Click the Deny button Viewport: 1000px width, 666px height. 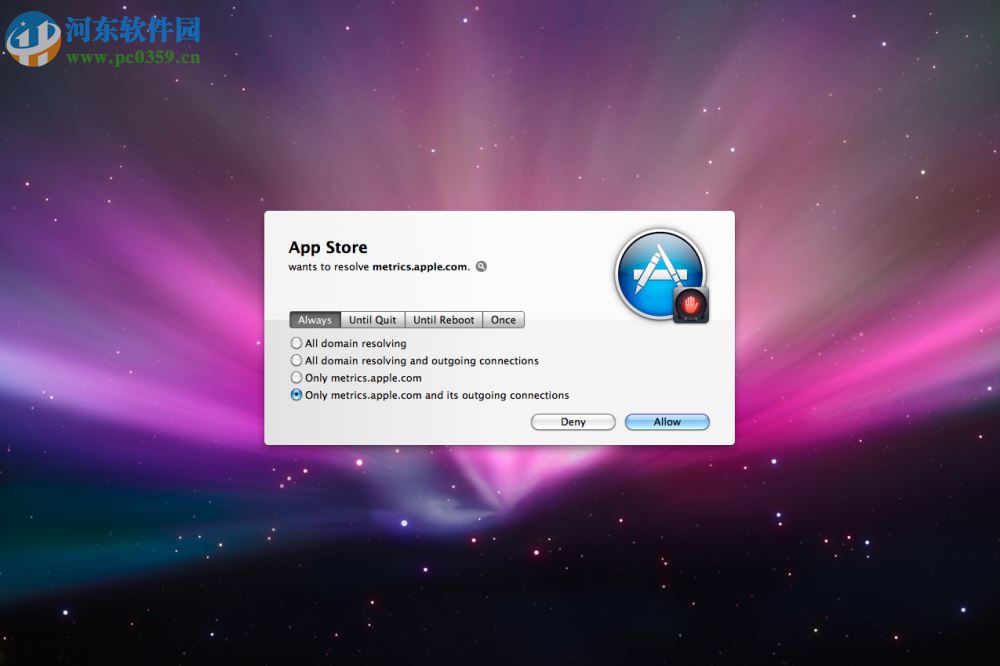tap(572, 421)
